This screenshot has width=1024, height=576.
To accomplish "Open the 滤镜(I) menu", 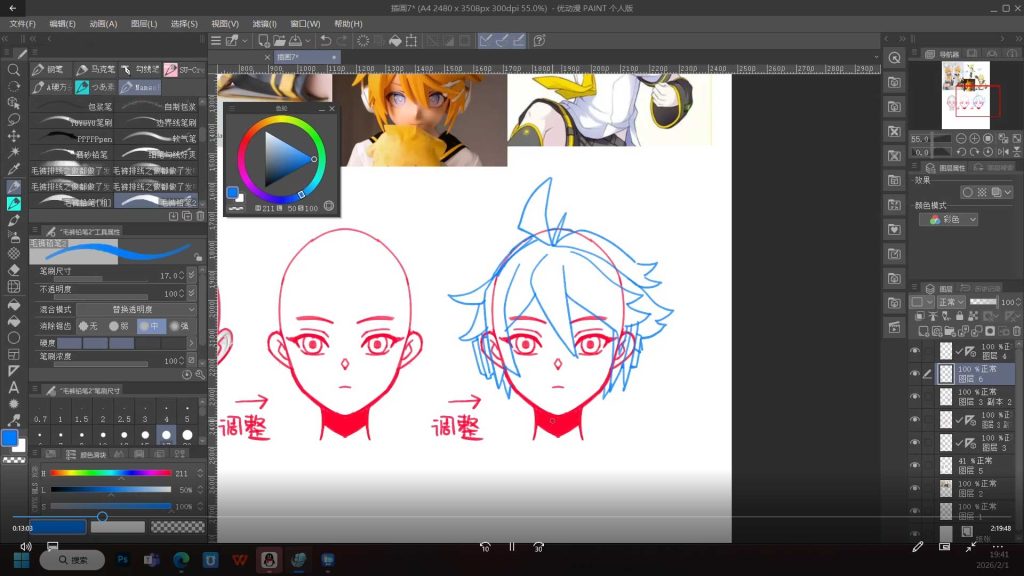I will point(264,24).
